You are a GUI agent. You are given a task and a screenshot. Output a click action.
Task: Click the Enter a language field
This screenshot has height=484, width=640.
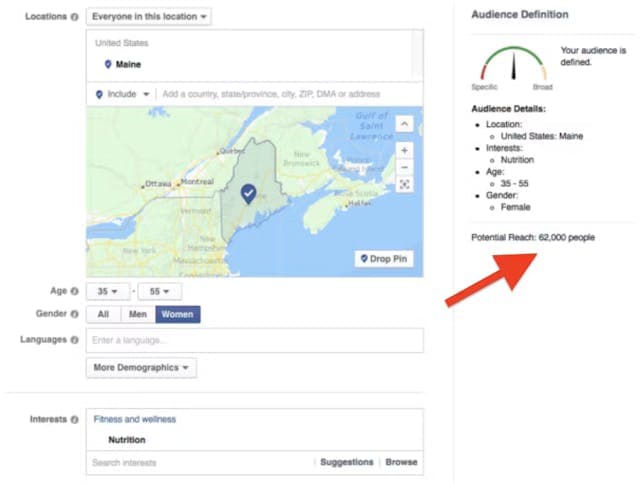(254, 340)
